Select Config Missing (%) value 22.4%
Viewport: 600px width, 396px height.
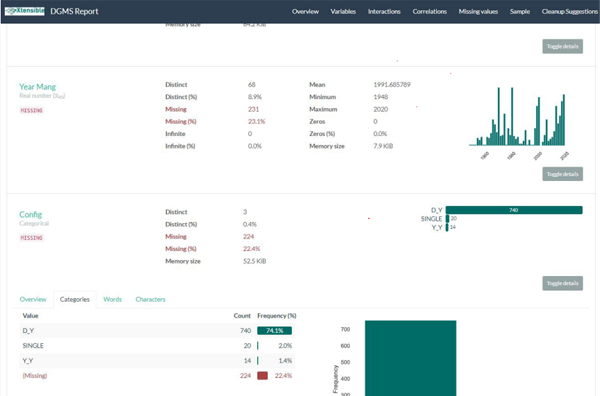point(251,249)
